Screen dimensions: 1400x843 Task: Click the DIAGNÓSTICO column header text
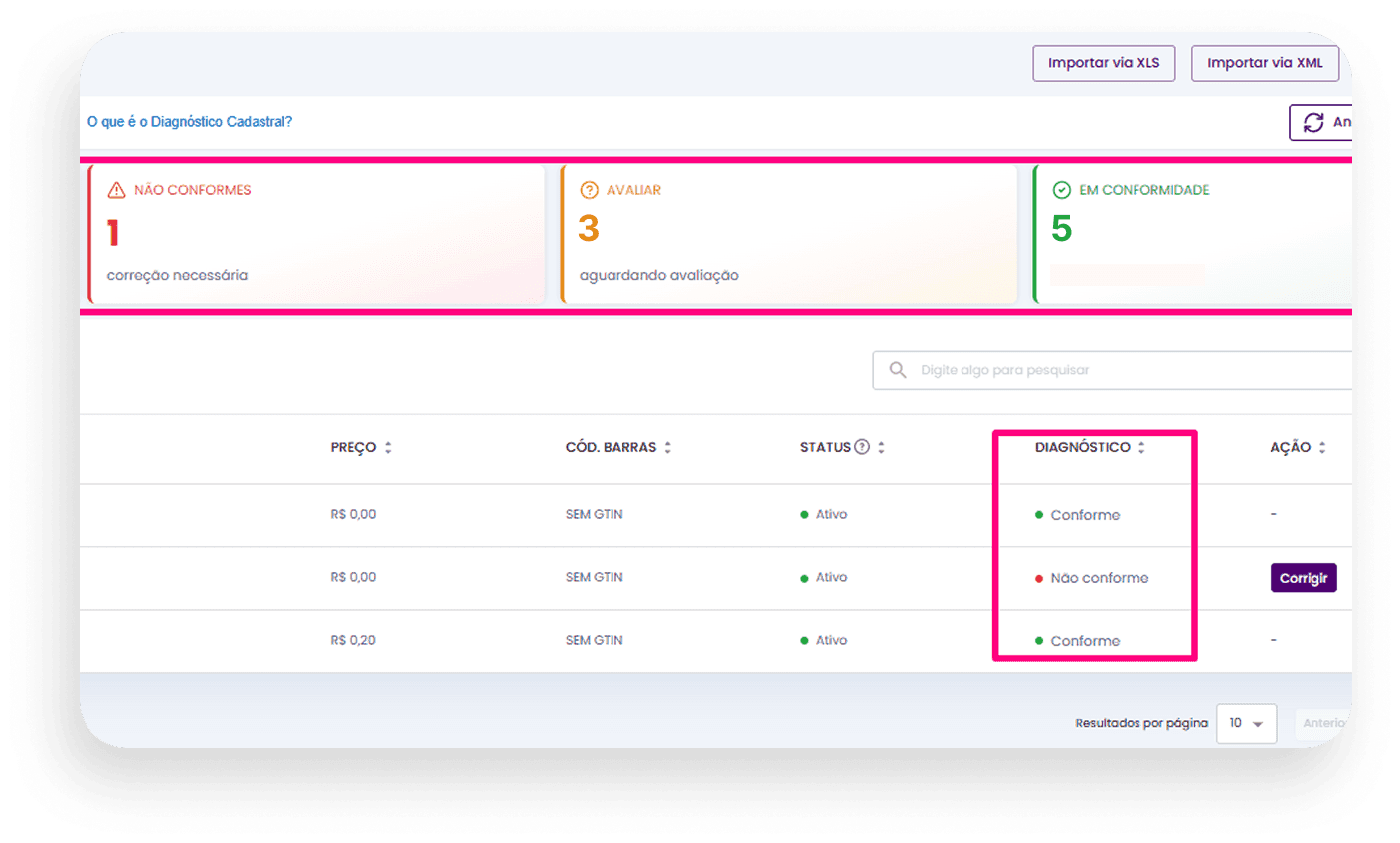pyautogui.click(x=1082, y=448)
